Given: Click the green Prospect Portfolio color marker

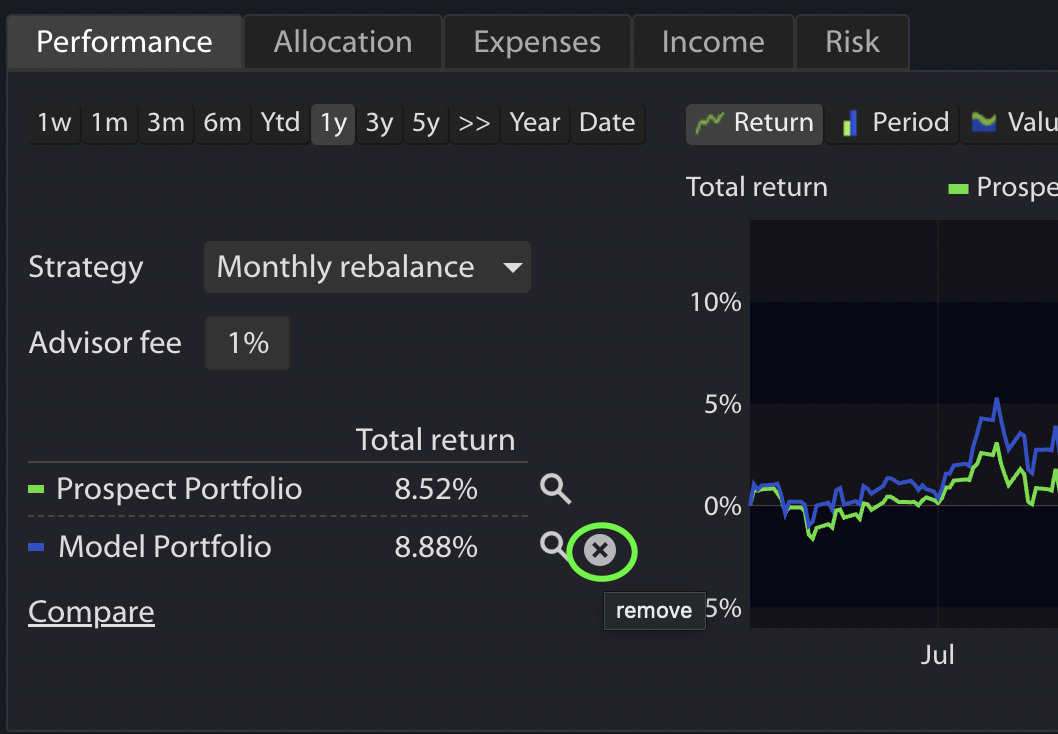Looking at the screenshot, I should point(37,490).
